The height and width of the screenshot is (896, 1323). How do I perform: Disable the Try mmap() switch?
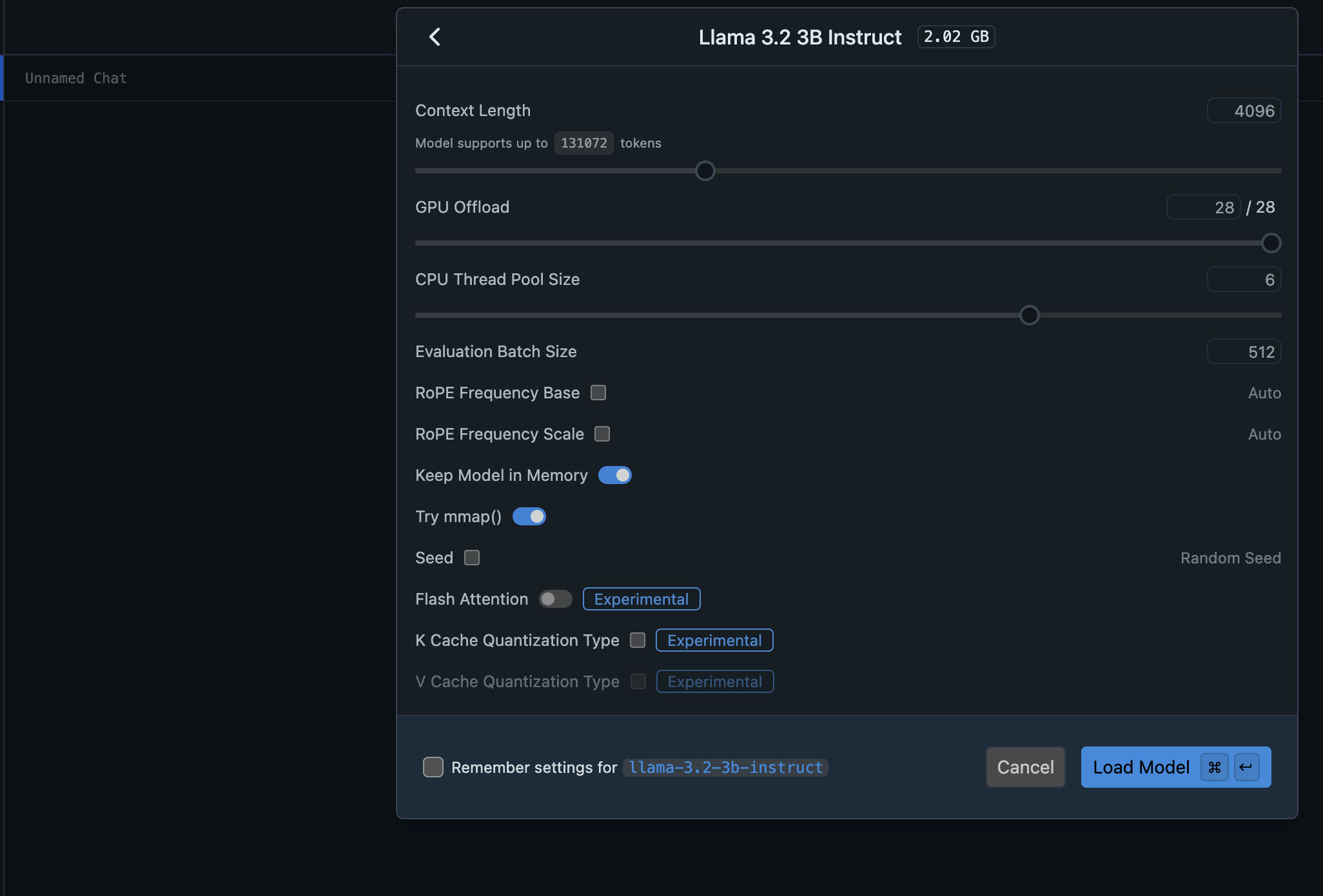(529, 516)
